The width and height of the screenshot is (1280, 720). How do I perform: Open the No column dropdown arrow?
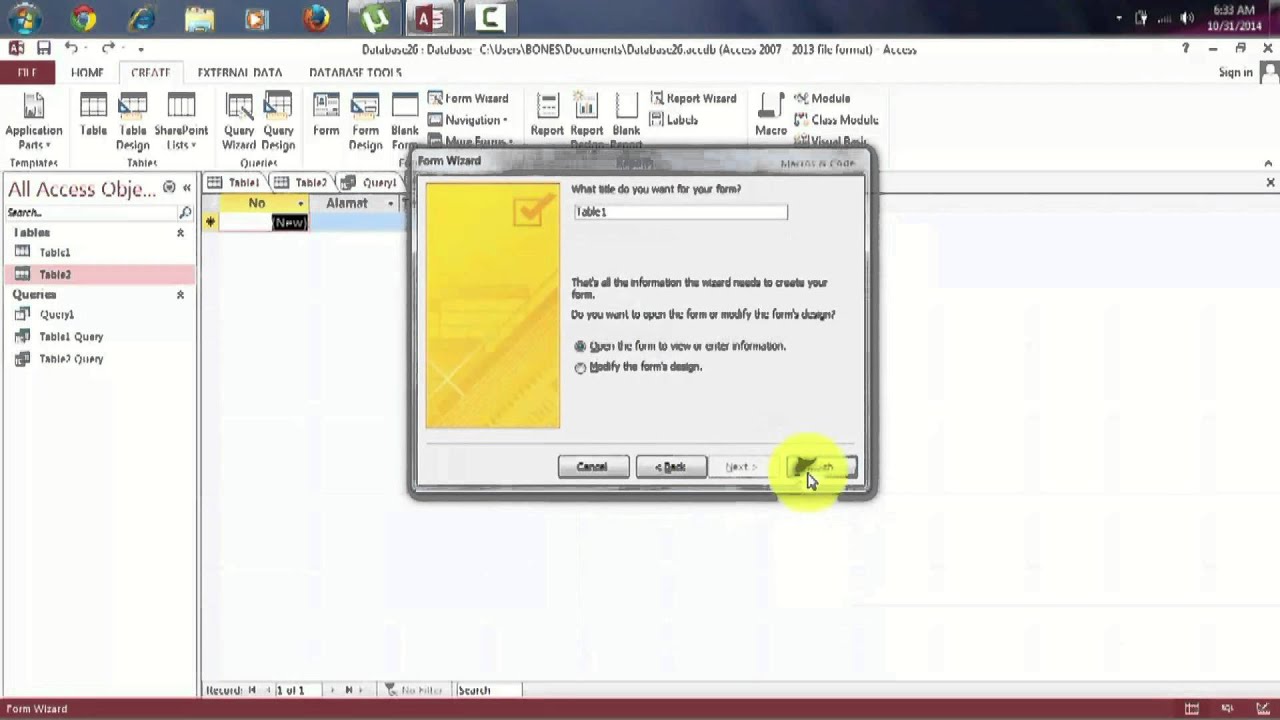300,204
